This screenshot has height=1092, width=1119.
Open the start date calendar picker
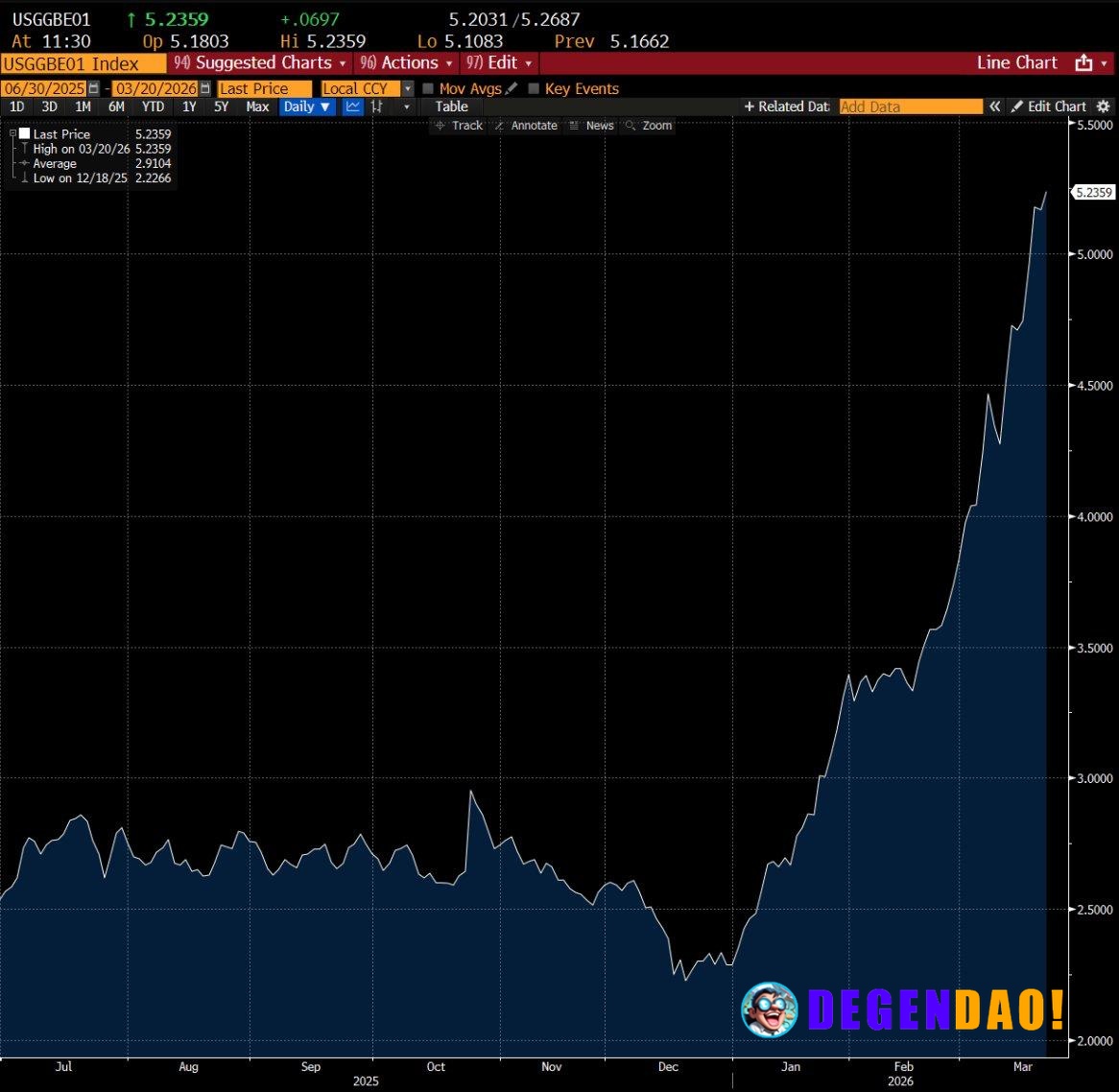coord(93,87)
